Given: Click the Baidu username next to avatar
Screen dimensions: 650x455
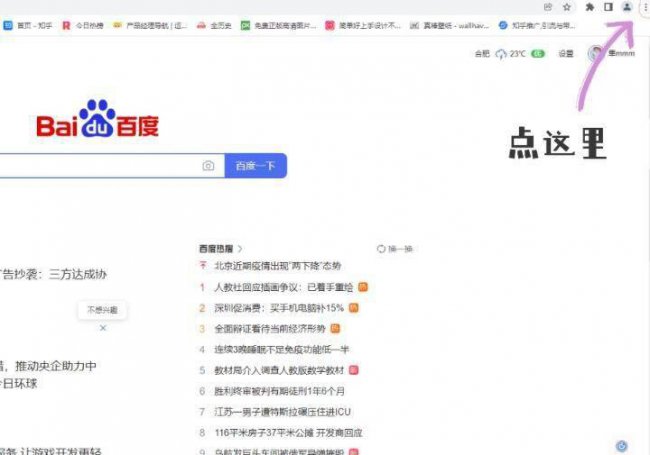Looking at the screenshot, I should pyautogui.click(x=621, y=53).
